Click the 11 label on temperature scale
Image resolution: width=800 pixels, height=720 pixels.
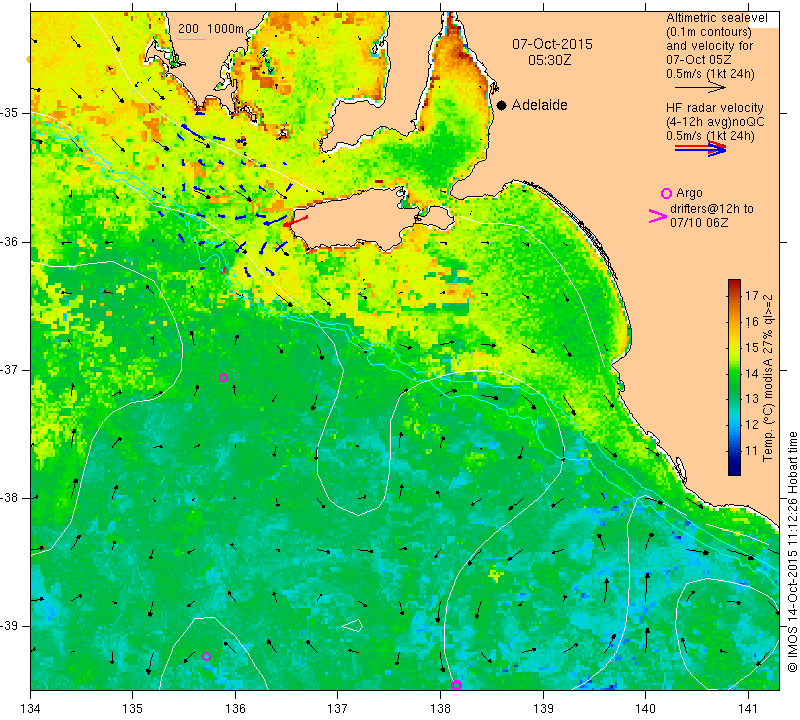tap(752, 451)
